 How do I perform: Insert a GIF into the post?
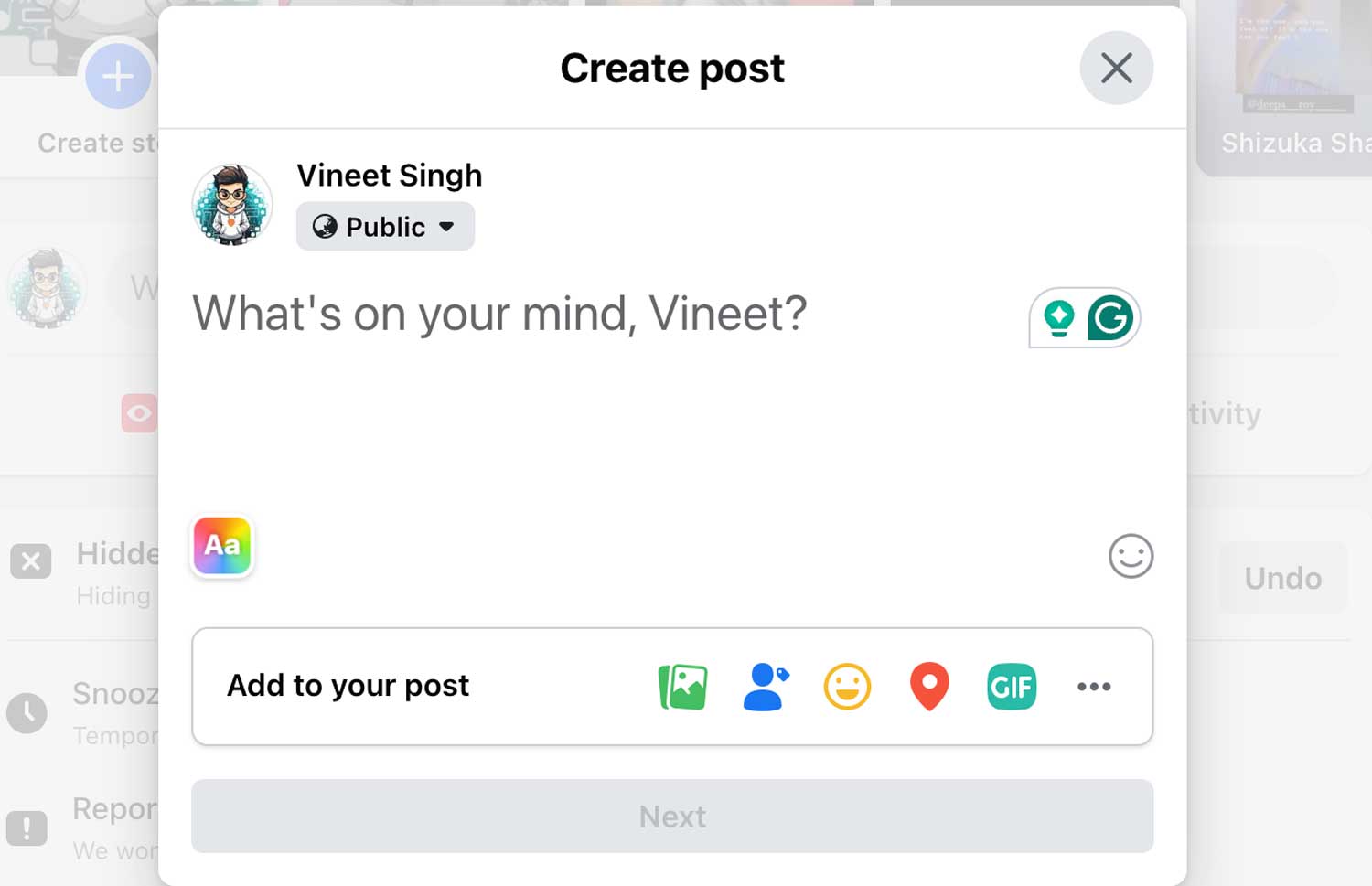tap(1012, 687)
